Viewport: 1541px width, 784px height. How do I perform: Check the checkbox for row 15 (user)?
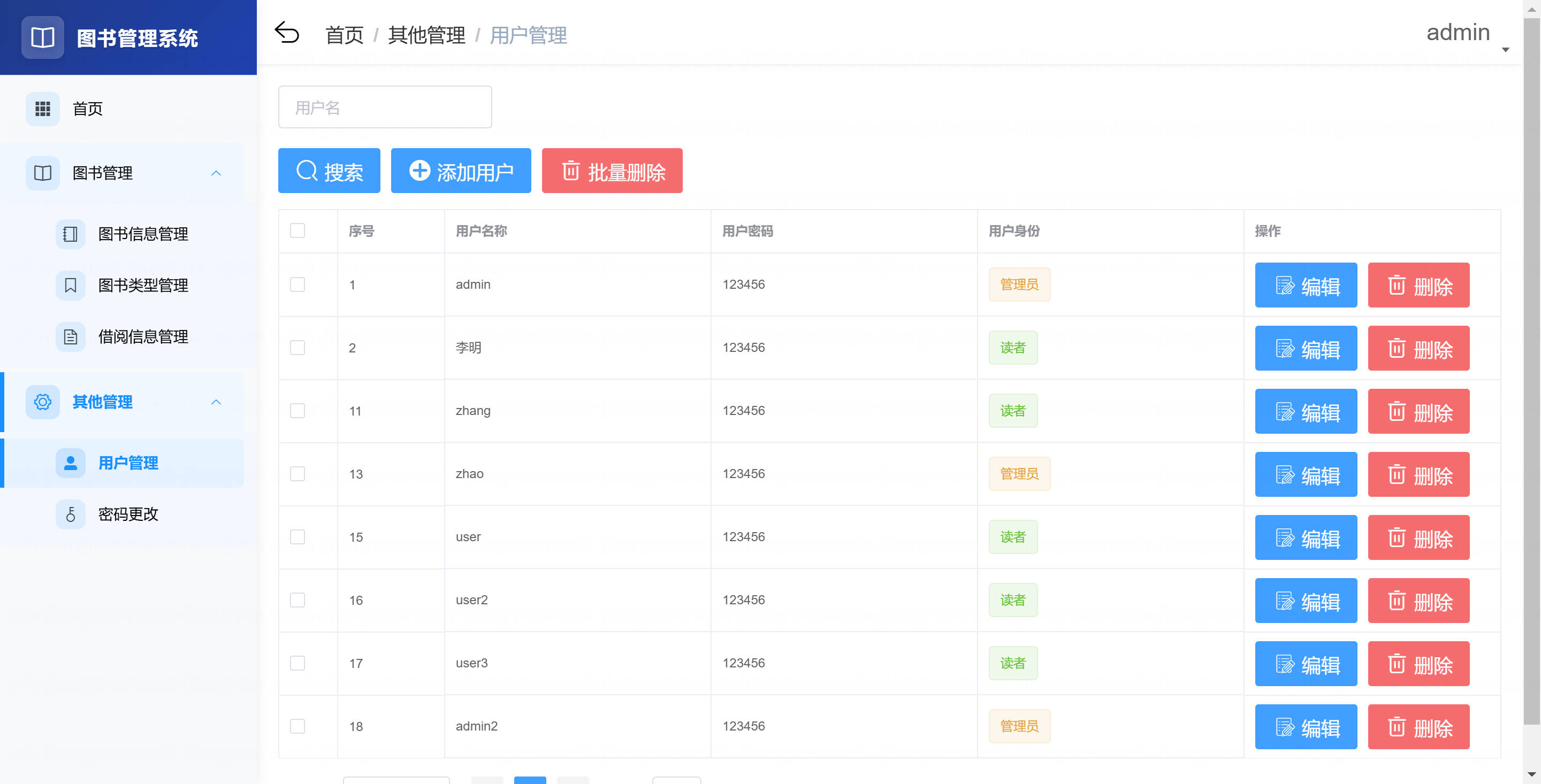297,537
